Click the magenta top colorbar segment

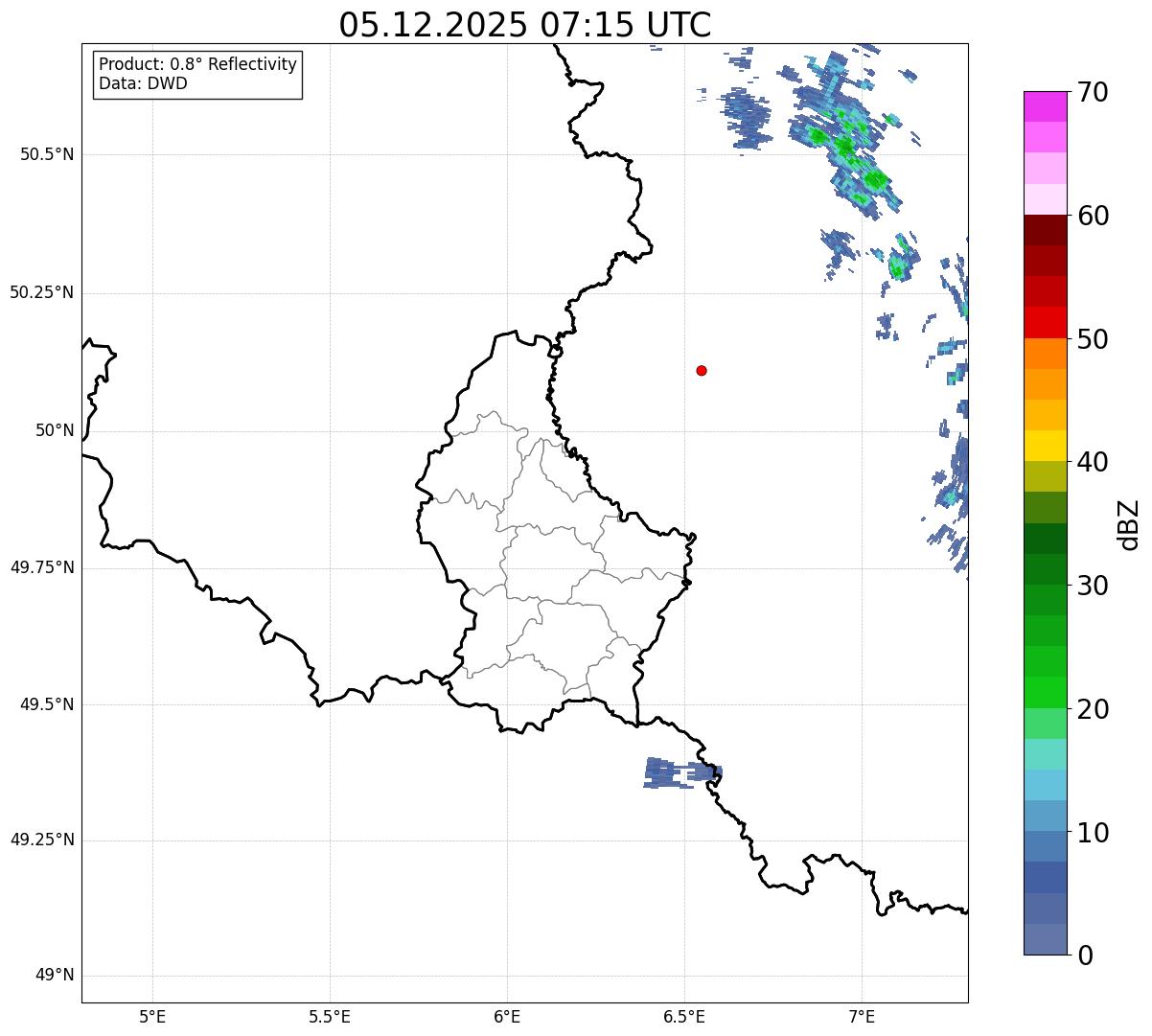click(1046, 106)
